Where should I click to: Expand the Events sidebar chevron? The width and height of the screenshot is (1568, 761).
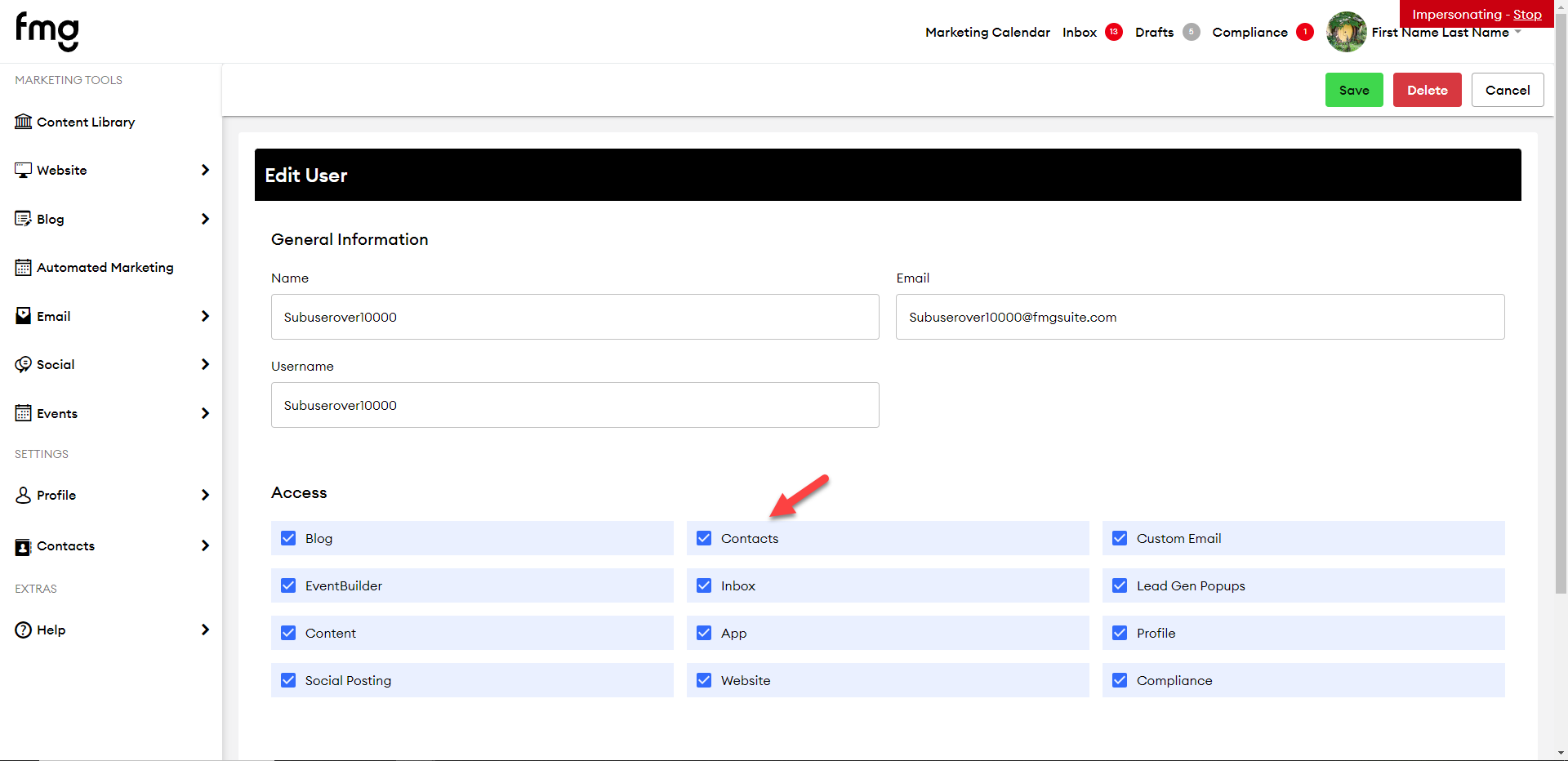[205, 413]
